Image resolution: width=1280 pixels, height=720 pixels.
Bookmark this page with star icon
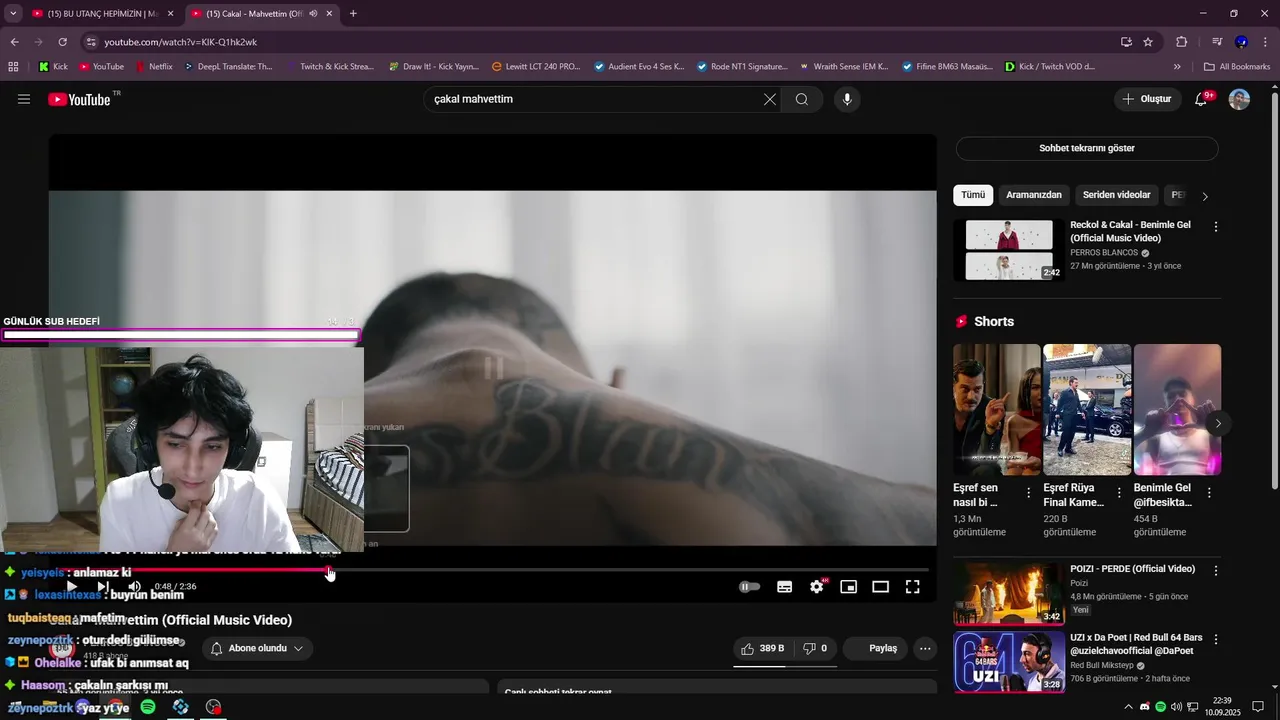(1148, 42)
